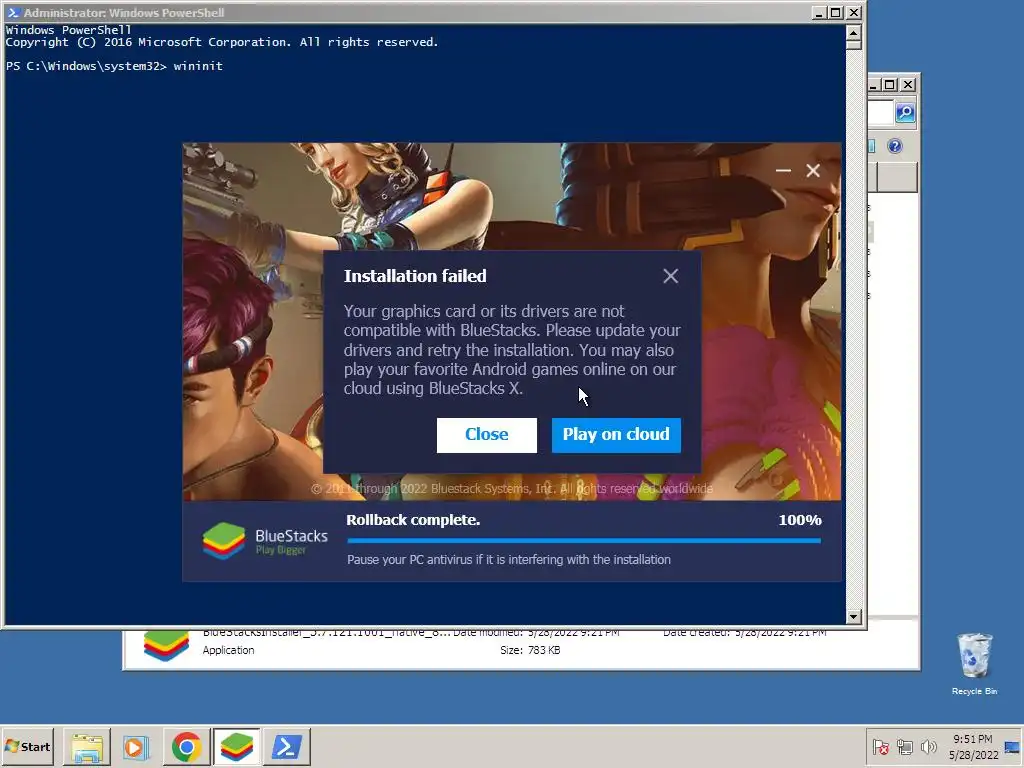1024x768 pixels.
Task: Click the PowerShell title bar icon
Action: [x=13, y=12]
